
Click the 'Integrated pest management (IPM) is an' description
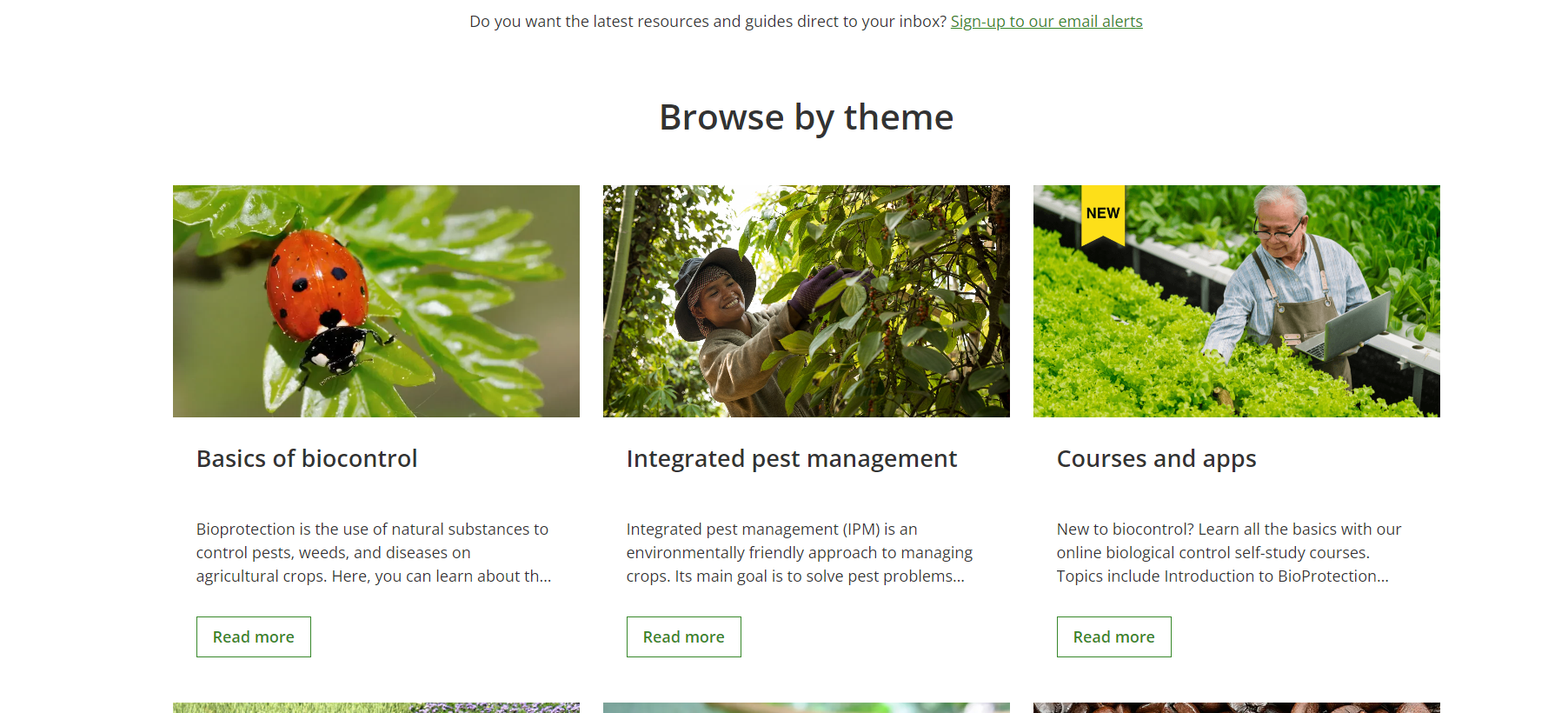click(800, 552)
